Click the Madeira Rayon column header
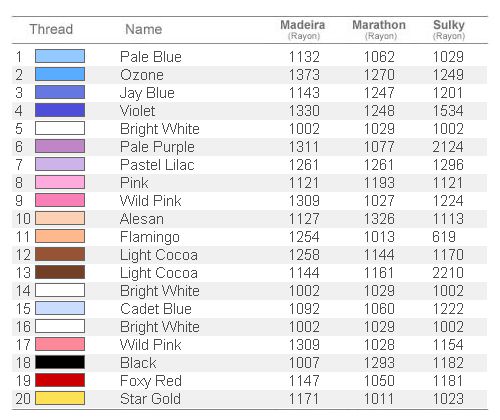Screen dimensions: 500x420 click(303, 29)
